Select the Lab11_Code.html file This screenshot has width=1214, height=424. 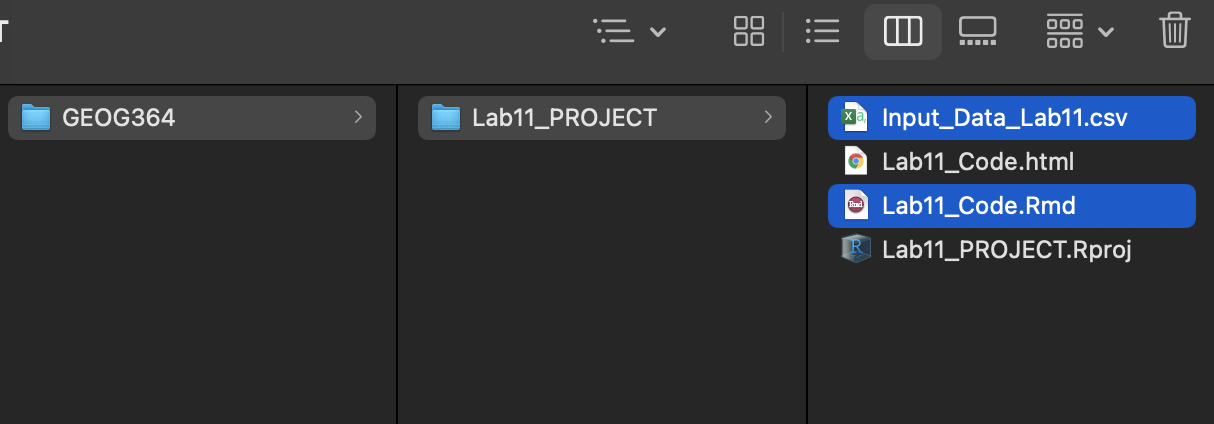pos(978,162)
